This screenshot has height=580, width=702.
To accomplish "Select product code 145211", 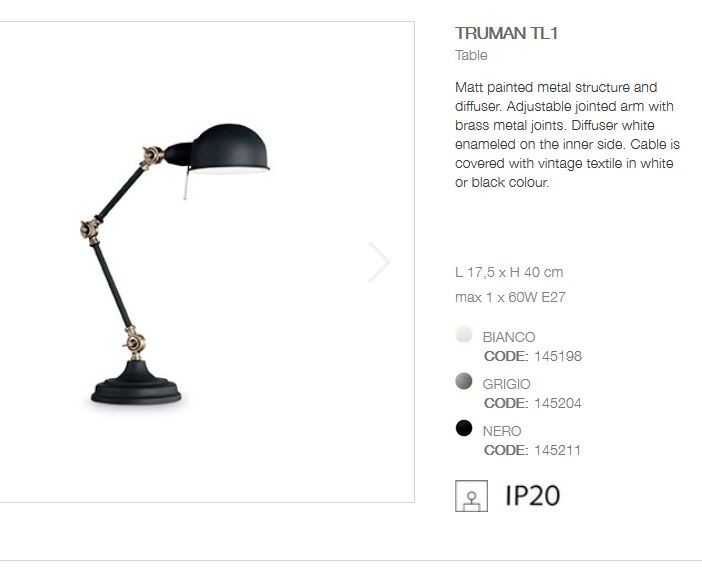I will [x=557, y=451].
